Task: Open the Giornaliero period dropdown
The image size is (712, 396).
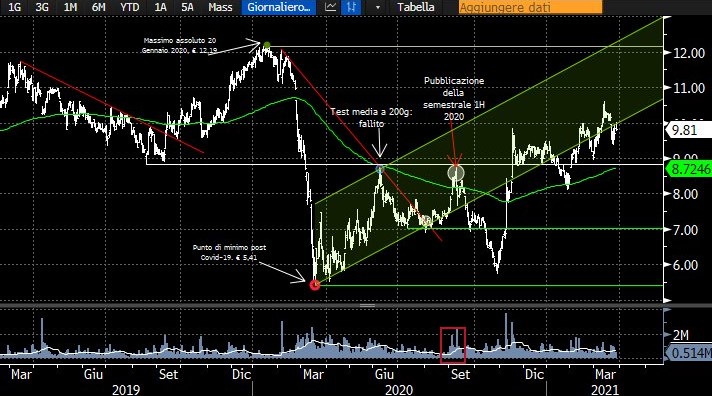Action: 279,7
